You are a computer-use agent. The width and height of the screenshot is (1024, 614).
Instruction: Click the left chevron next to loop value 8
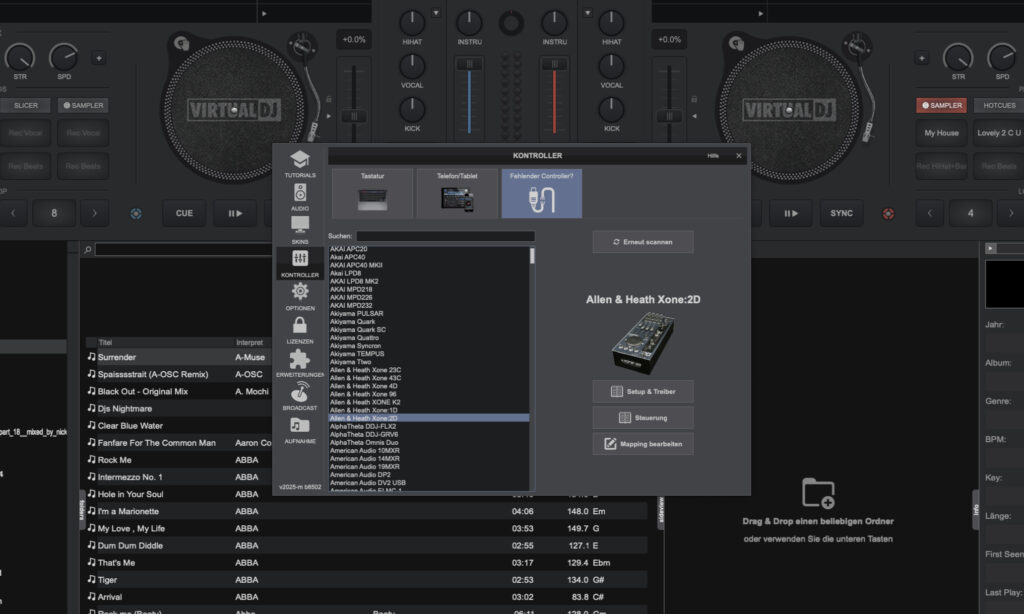pyautogui.click(x=14, y=213)
